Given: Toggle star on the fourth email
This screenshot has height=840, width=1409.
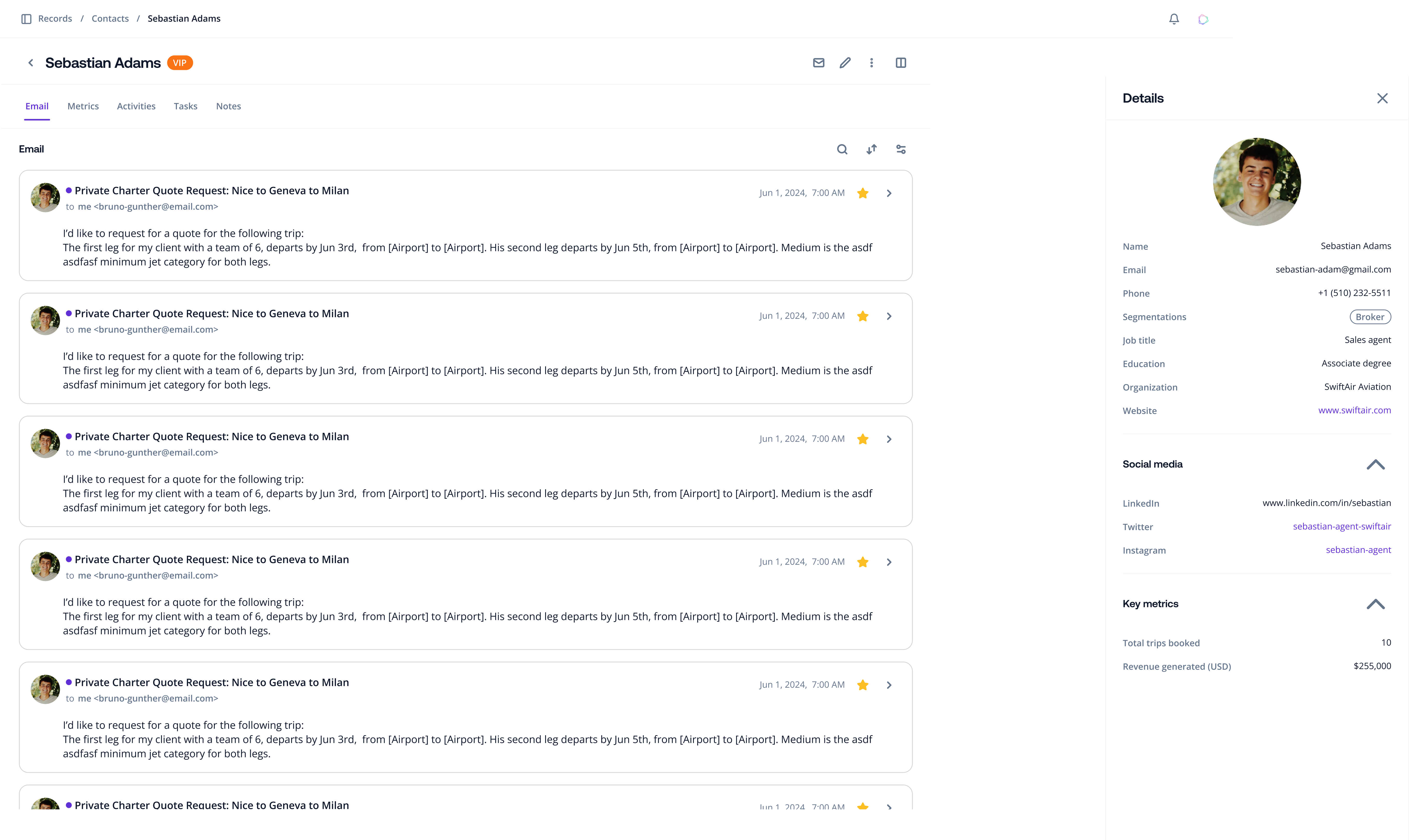Looking at the screenshot, I should 862,561.
